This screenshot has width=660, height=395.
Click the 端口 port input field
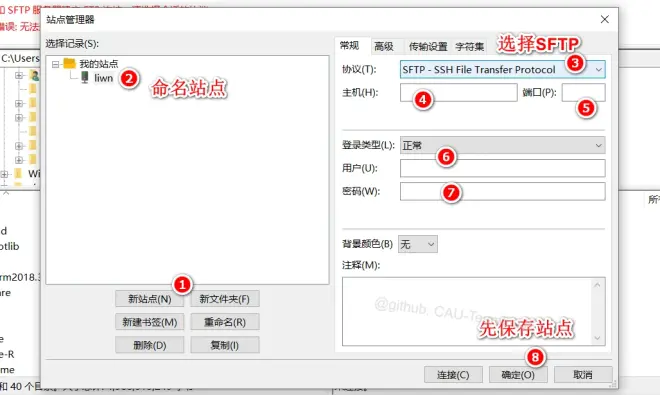(x=583, y=92)
